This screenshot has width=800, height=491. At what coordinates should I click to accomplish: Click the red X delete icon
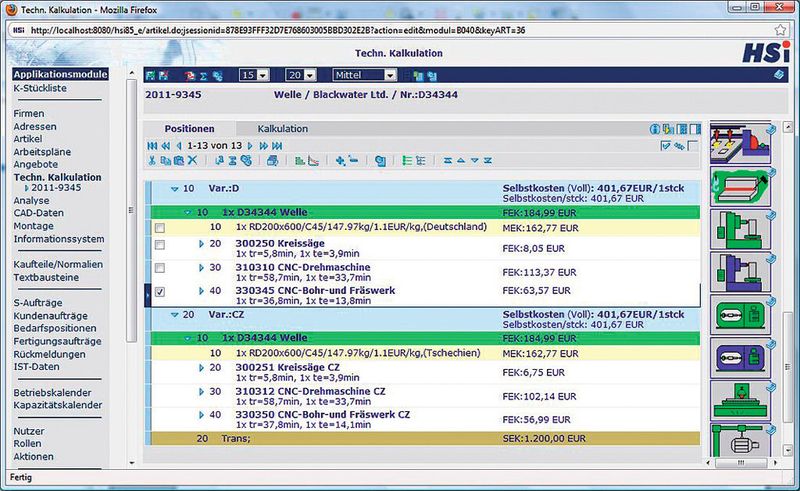click(192, 160)
